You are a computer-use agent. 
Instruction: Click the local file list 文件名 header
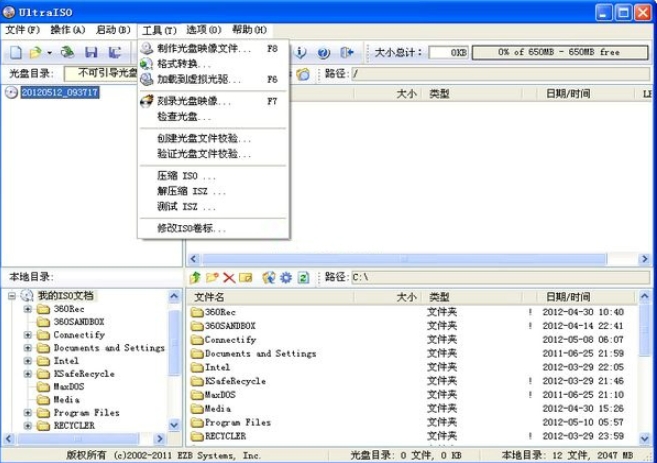click(x=272, y=297)
